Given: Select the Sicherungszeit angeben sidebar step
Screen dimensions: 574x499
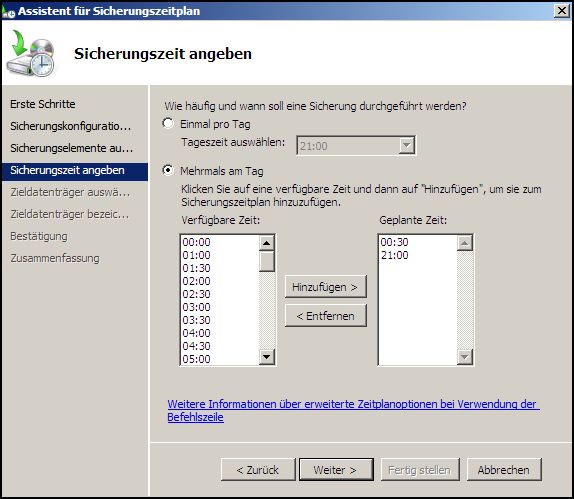Looking at the screenshot, I should tap(75, 172).
